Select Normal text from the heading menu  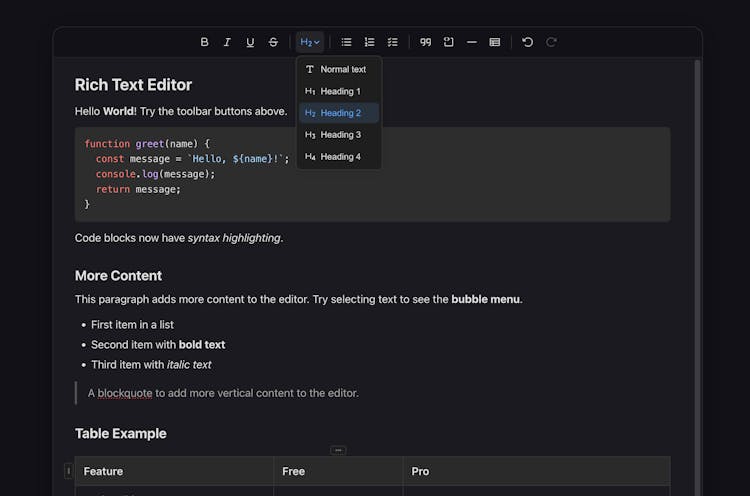[x=338, y=69]
